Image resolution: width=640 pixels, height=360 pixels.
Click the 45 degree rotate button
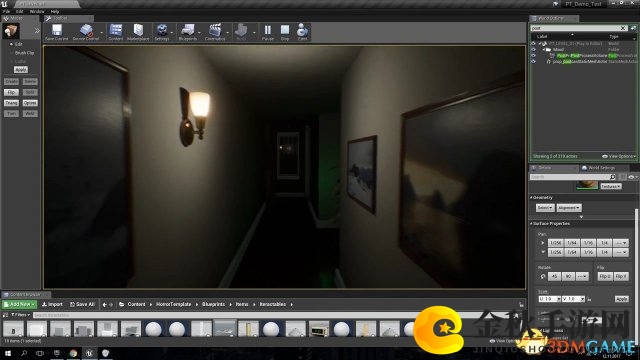click(x=554, y=276)
